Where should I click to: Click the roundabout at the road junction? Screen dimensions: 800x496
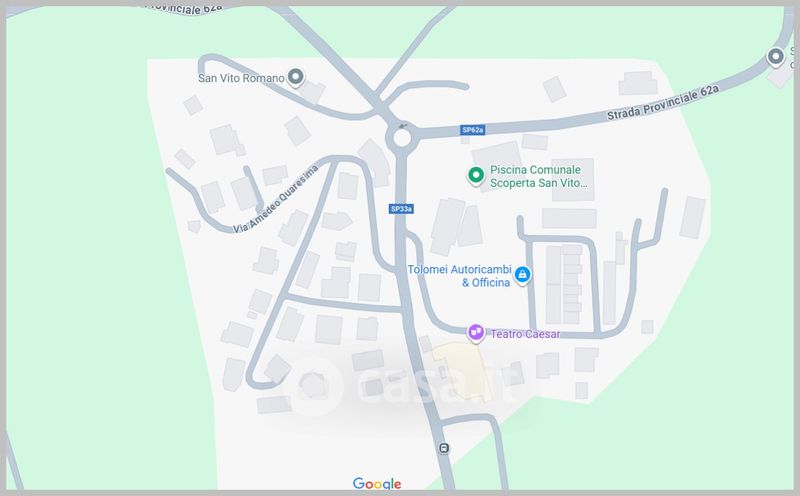[402, 138]
